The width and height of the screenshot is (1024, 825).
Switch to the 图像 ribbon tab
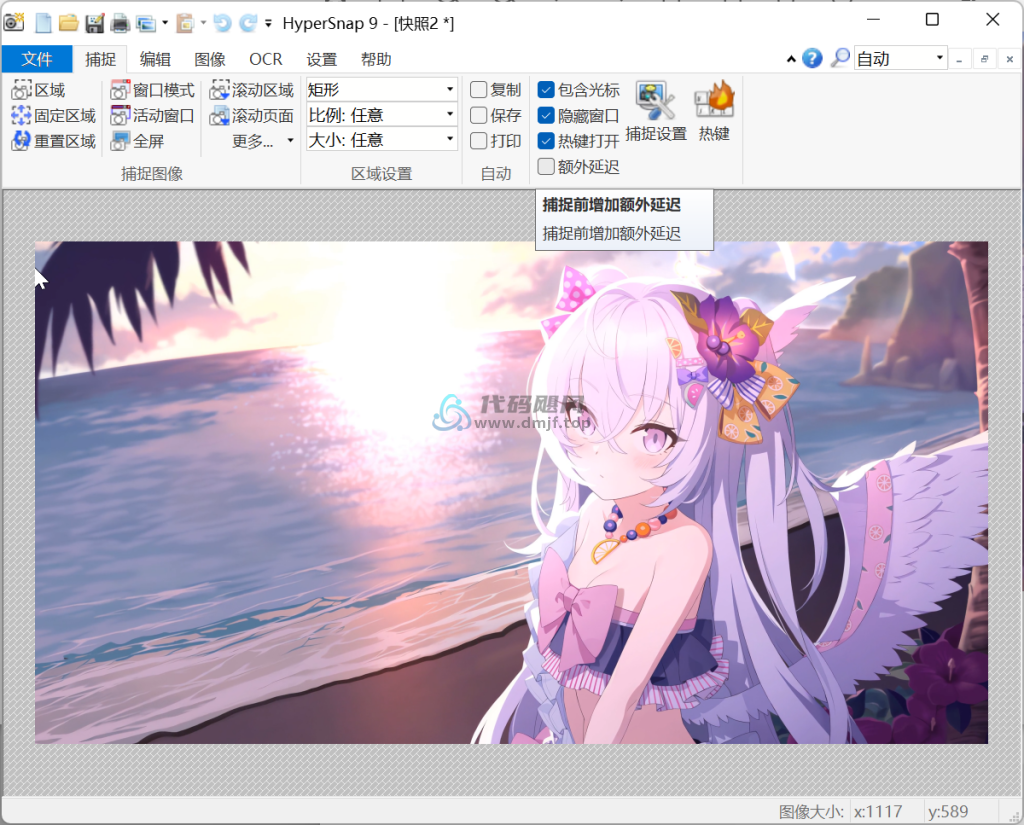210,59
